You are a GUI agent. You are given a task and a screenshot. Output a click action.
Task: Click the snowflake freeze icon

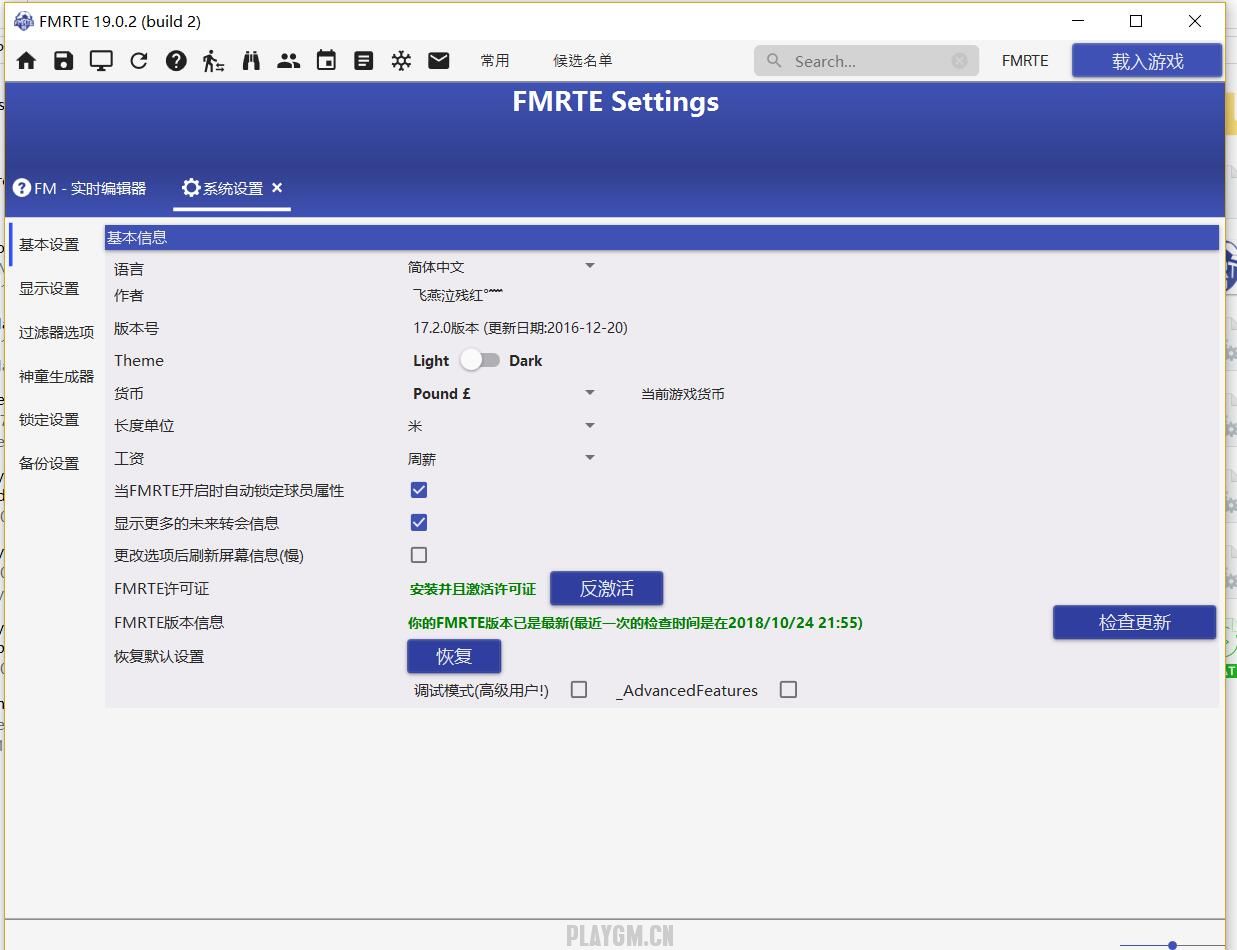[x=401, y=61]
